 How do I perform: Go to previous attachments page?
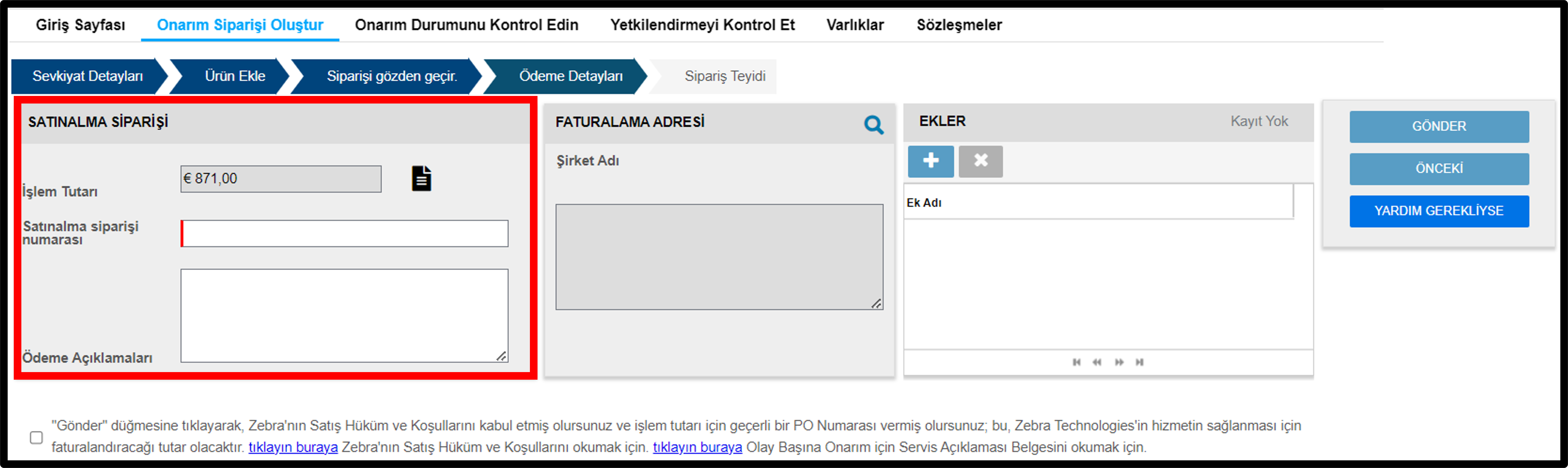tap(1097, 362)
